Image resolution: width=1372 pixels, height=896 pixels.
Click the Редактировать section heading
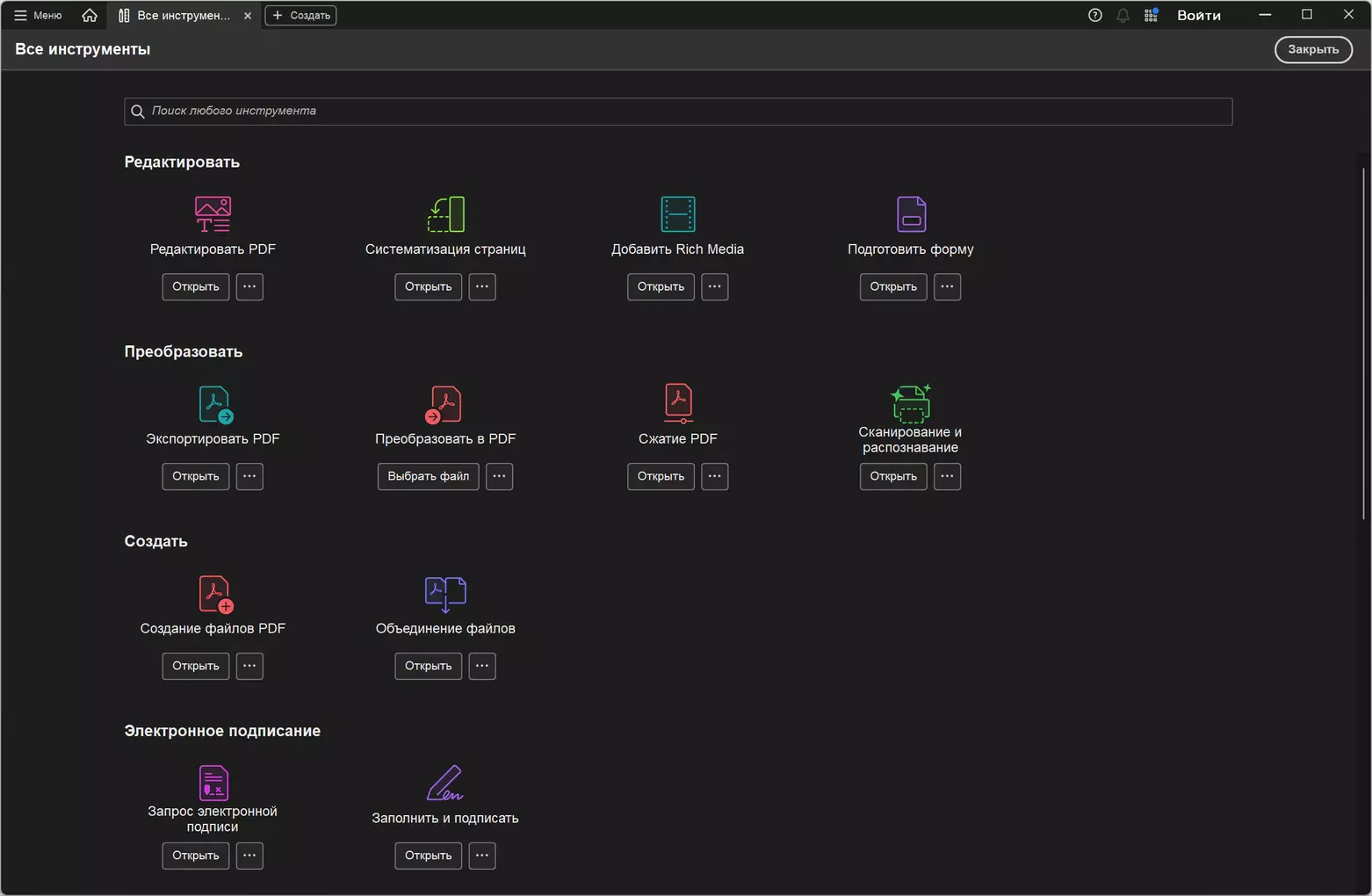coord(182,162)
